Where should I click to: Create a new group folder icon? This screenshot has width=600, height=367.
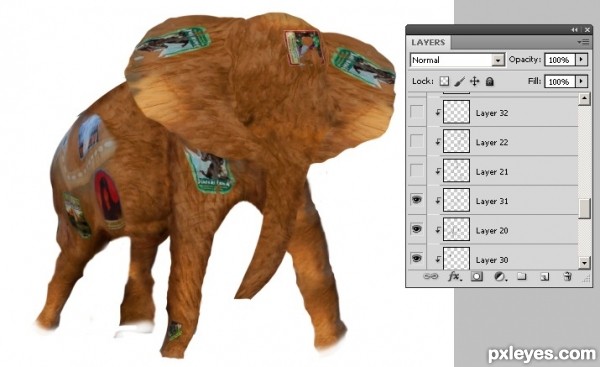pyautogui.click(x=522, y=276)
